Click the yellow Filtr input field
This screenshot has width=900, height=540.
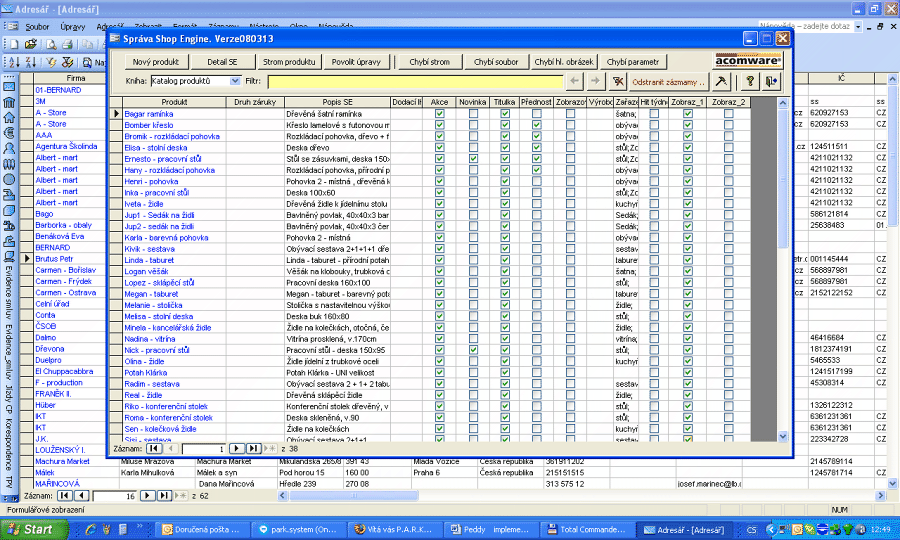[415, 81]
